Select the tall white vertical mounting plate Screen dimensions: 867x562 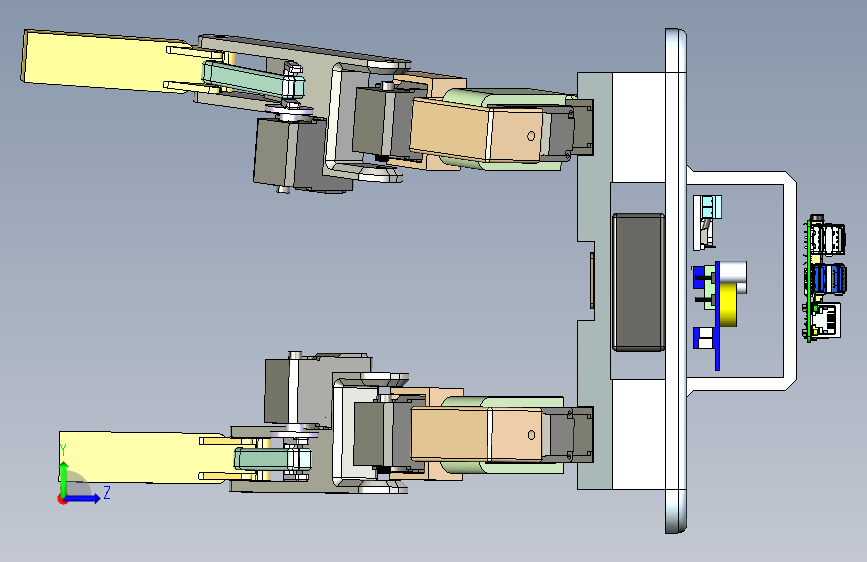point(676,281)
